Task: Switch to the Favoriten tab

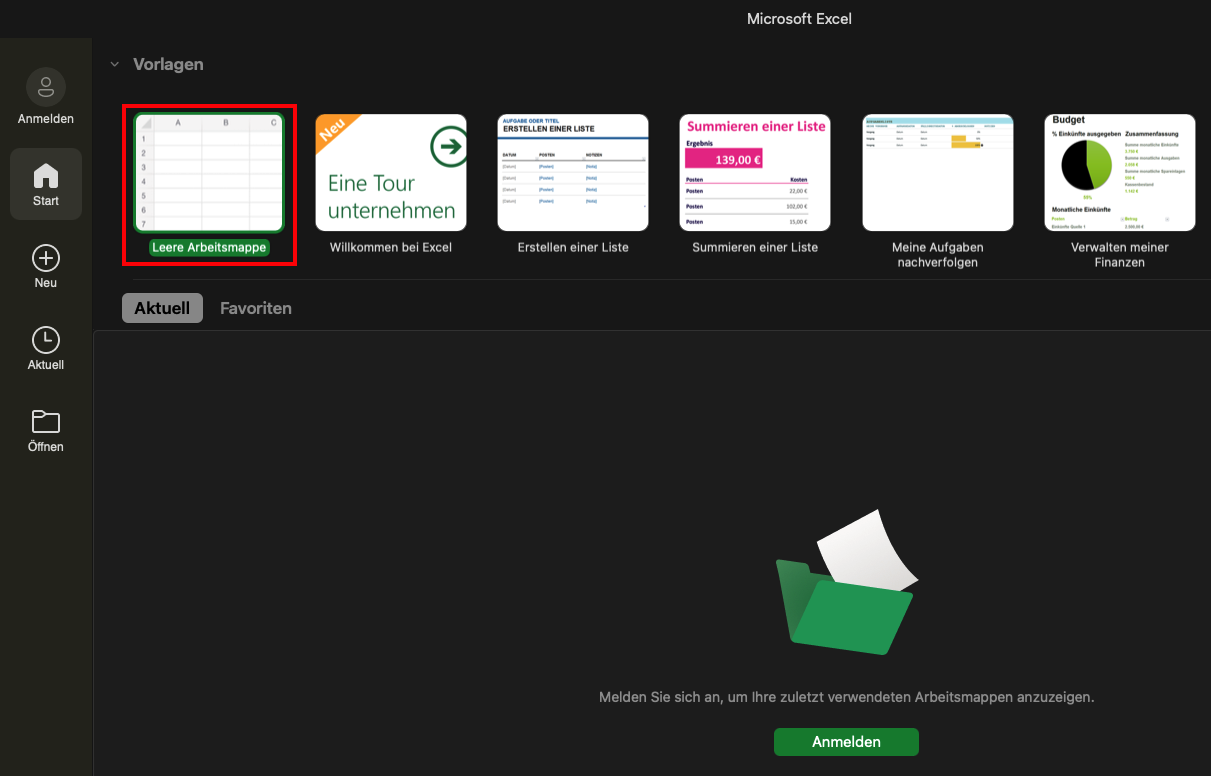Action: point(256,308)
